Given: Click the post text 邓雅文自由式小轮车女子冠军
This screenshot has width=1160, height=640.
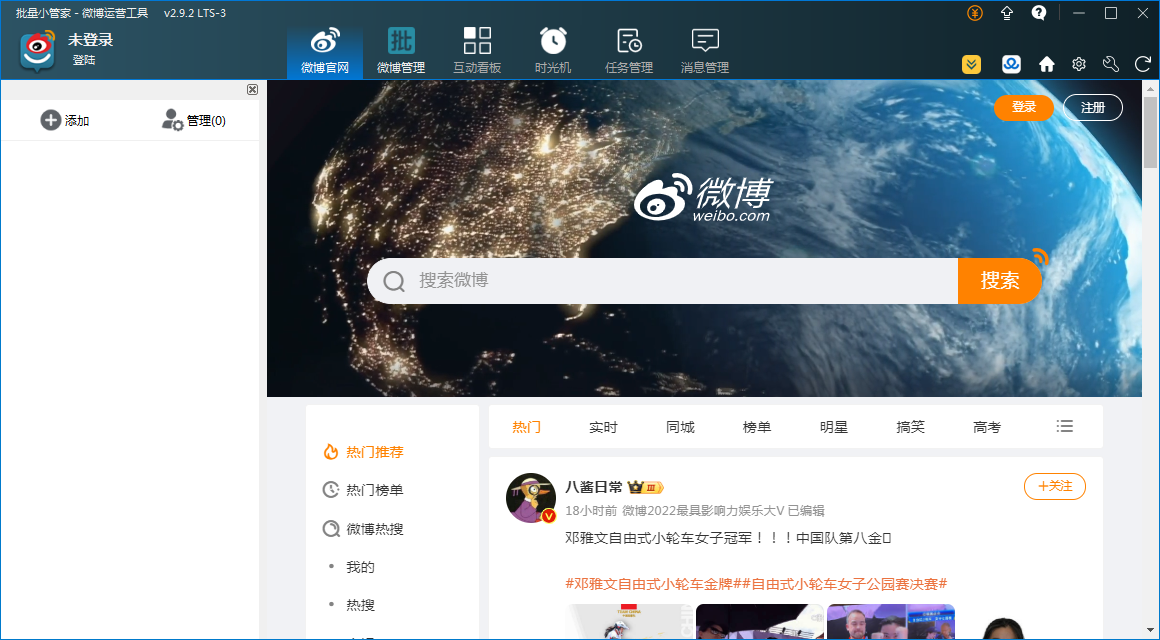Looking at the screenshot, I should click(x=729, y=538).
